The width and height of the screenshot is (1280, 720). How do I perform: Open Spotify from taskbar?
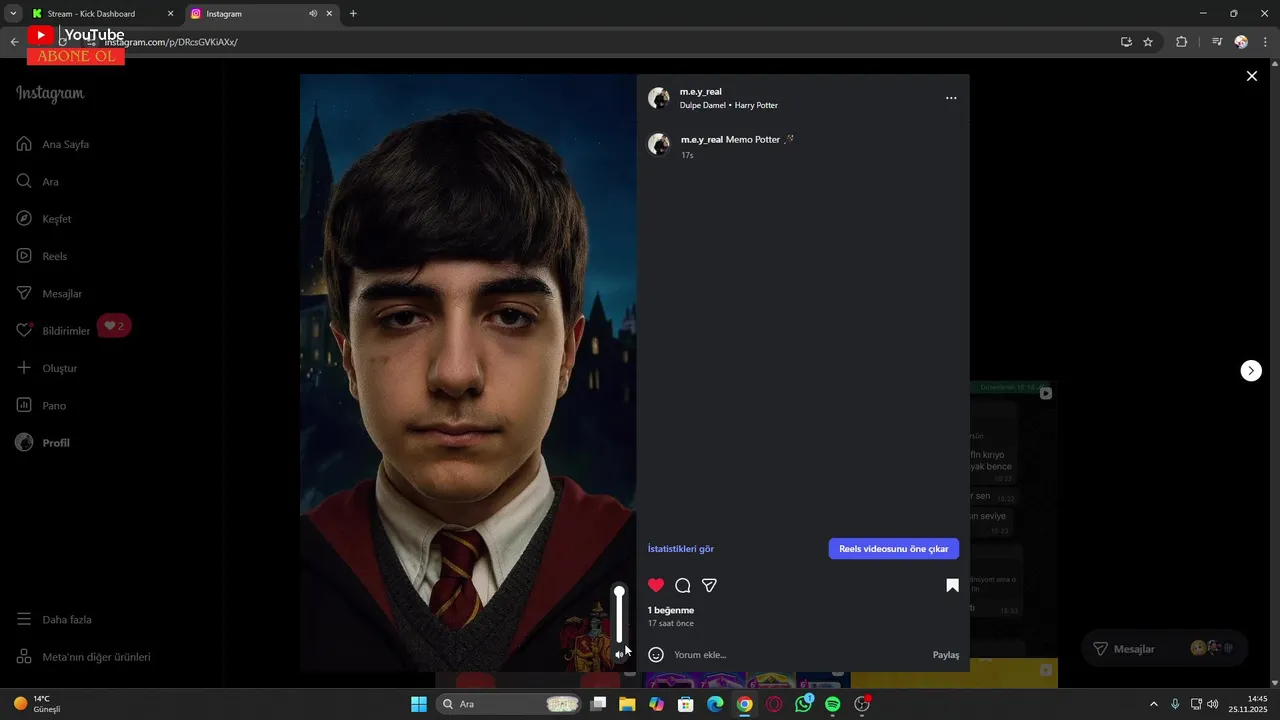(833, 704)
